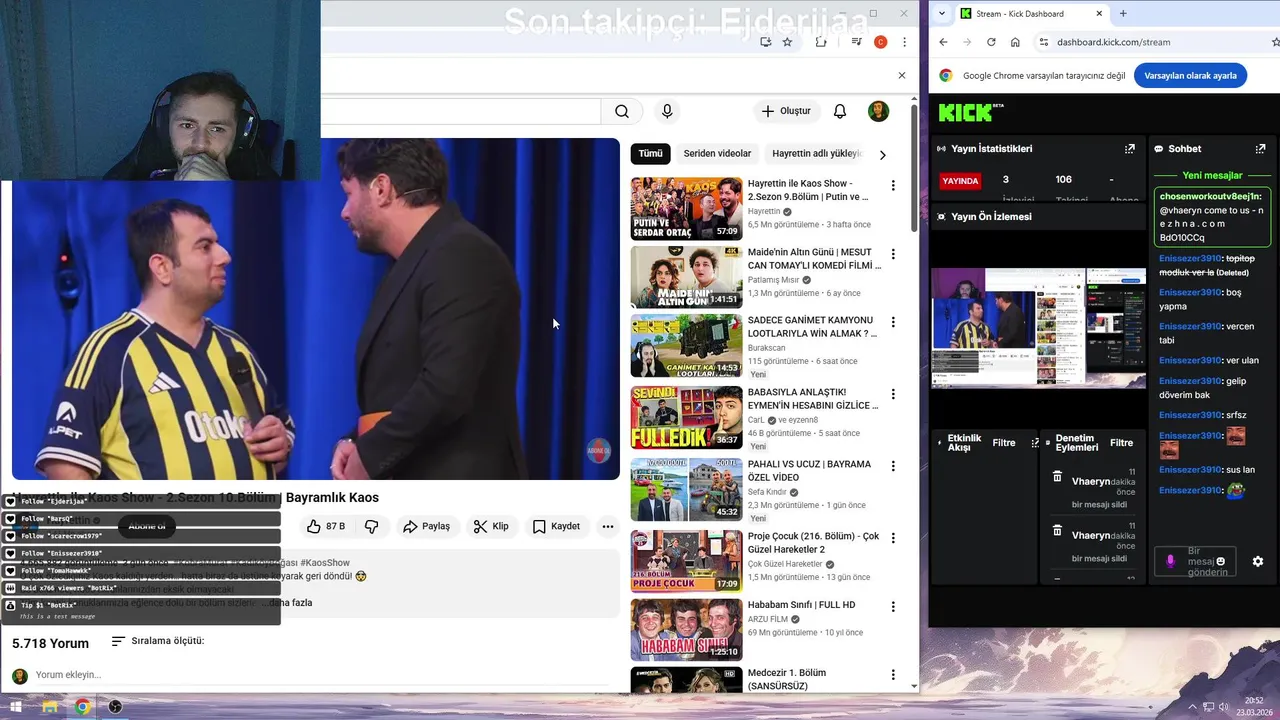Click the Kick logo
Screen dimensions: 1280x720
tap(970, 112)
